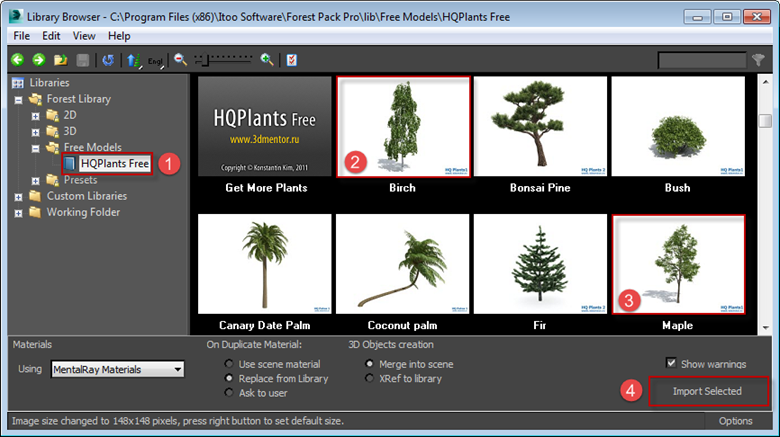
Task: Toggle the Show warnings checkbox
Action: pyautogui.click(x=671, y=363)
